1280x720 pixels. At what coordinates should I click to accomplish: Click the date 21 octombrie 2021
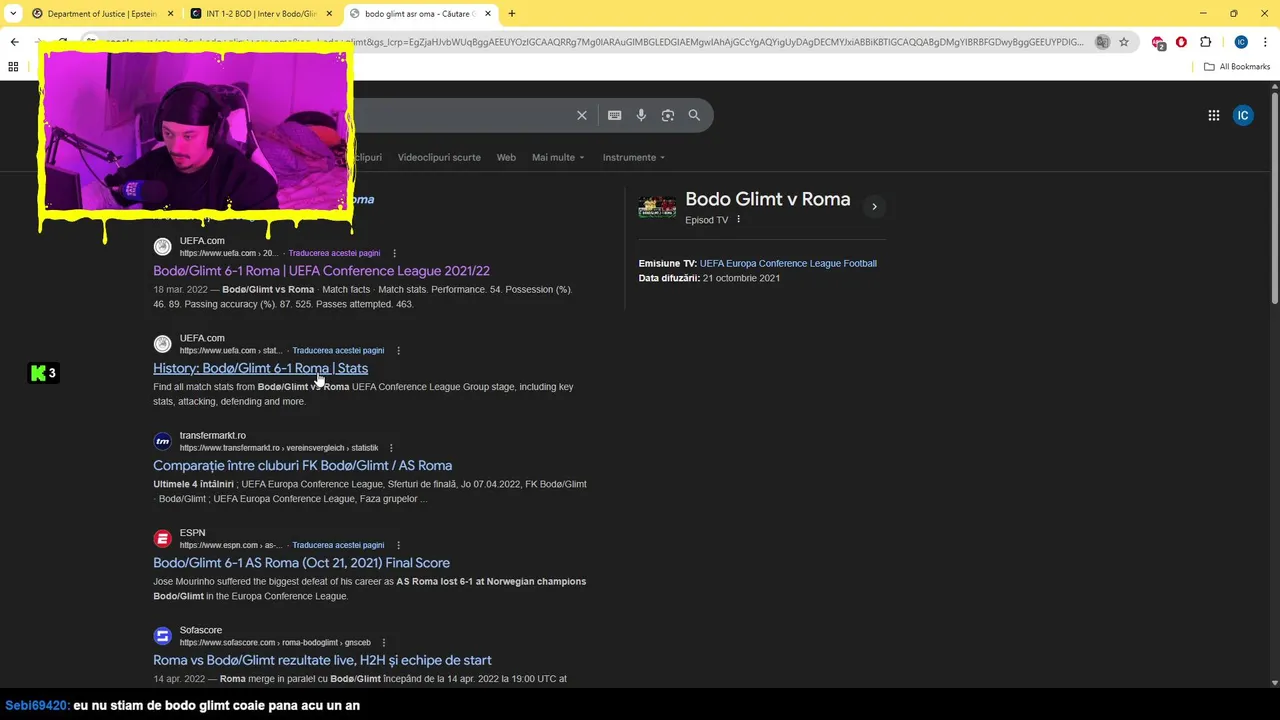click(741, 278)
